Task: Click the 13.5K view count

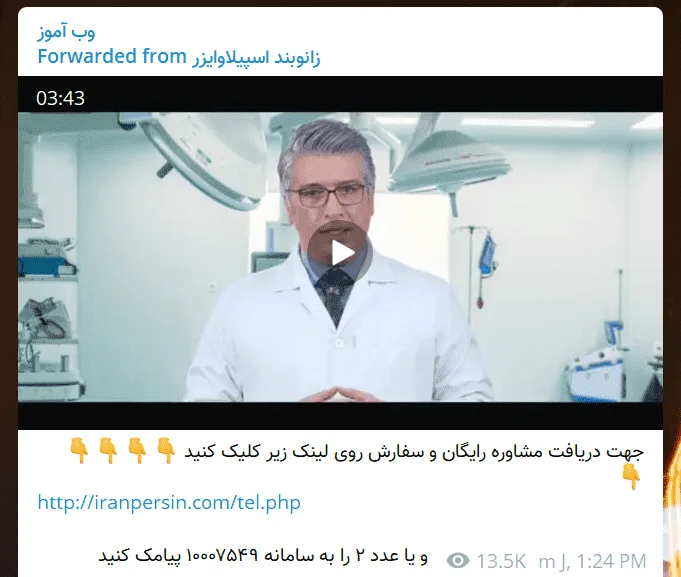Action: pyautogui.click(x=501, y=561)
